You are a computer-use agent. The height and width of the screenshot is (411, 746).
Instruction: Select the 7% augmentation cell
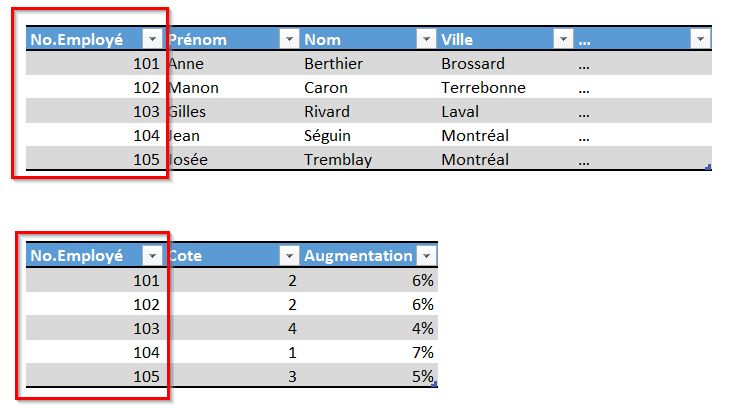pyautogui.click(x=421, y=352)
